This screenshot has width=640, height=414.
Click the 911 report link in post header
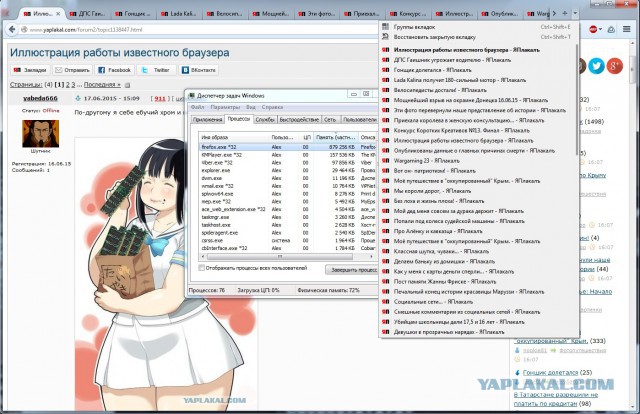(160, 98)
